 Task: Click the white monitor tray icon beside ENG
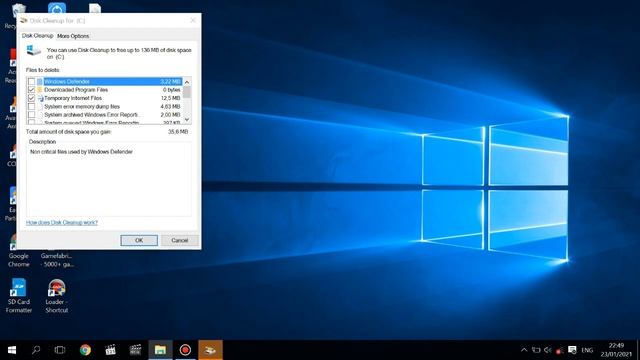click(572, 350)
